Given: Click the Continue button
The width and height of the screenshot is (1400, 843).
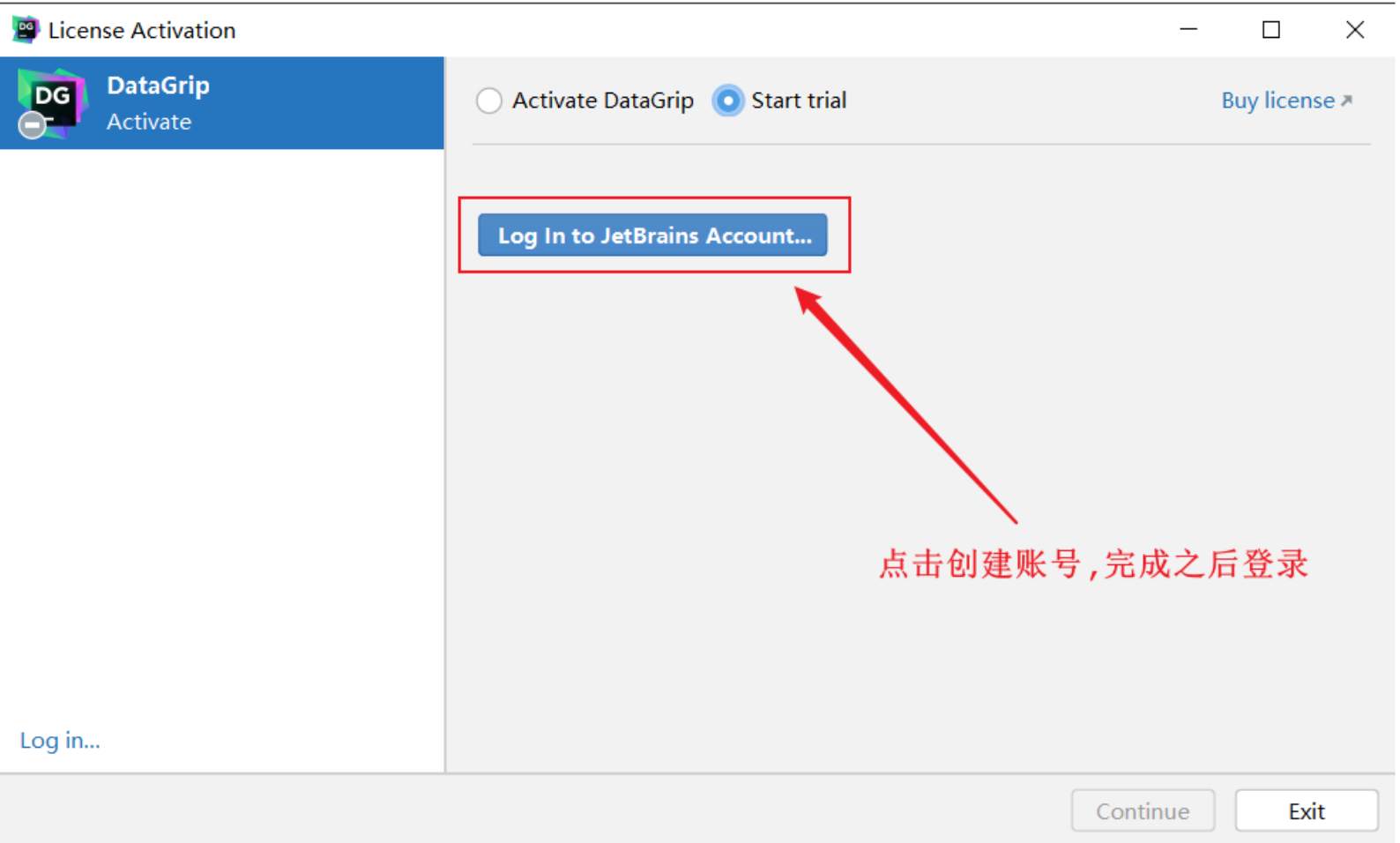Looking at the screenshot, I should tap(1143, 810).
